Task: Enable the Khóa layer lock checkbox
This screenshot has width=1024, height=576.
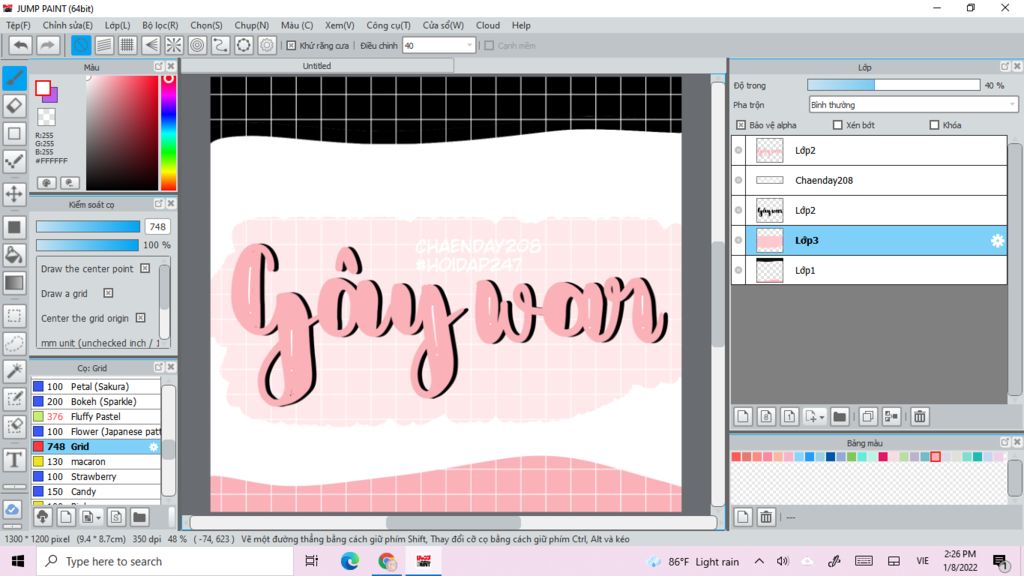Action: coord(934,125)
